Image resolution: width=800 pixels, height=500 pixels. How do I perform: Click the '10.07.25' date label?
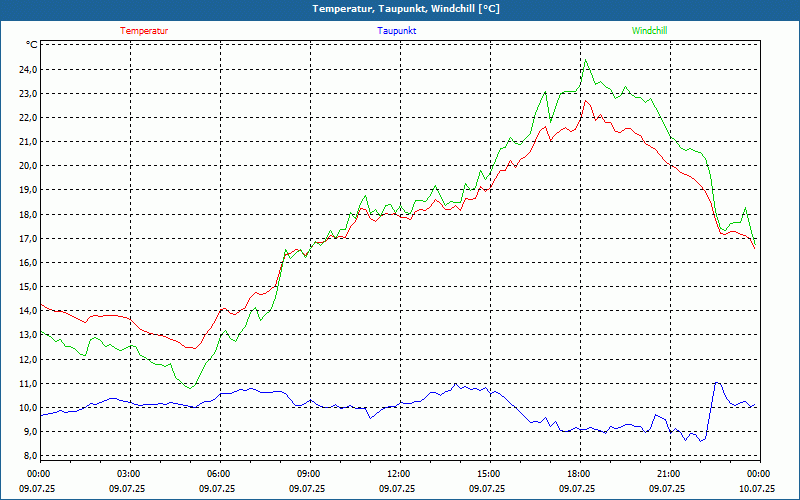[757, 488]
